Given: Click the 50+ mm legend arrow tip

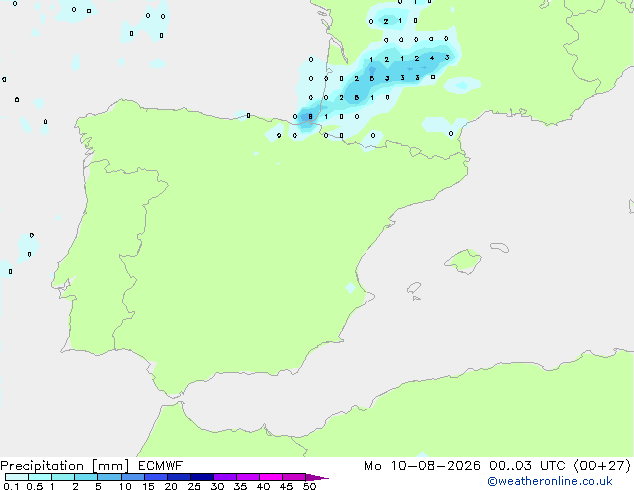Looking at the screenshot, I should click(x=317, y=477).
